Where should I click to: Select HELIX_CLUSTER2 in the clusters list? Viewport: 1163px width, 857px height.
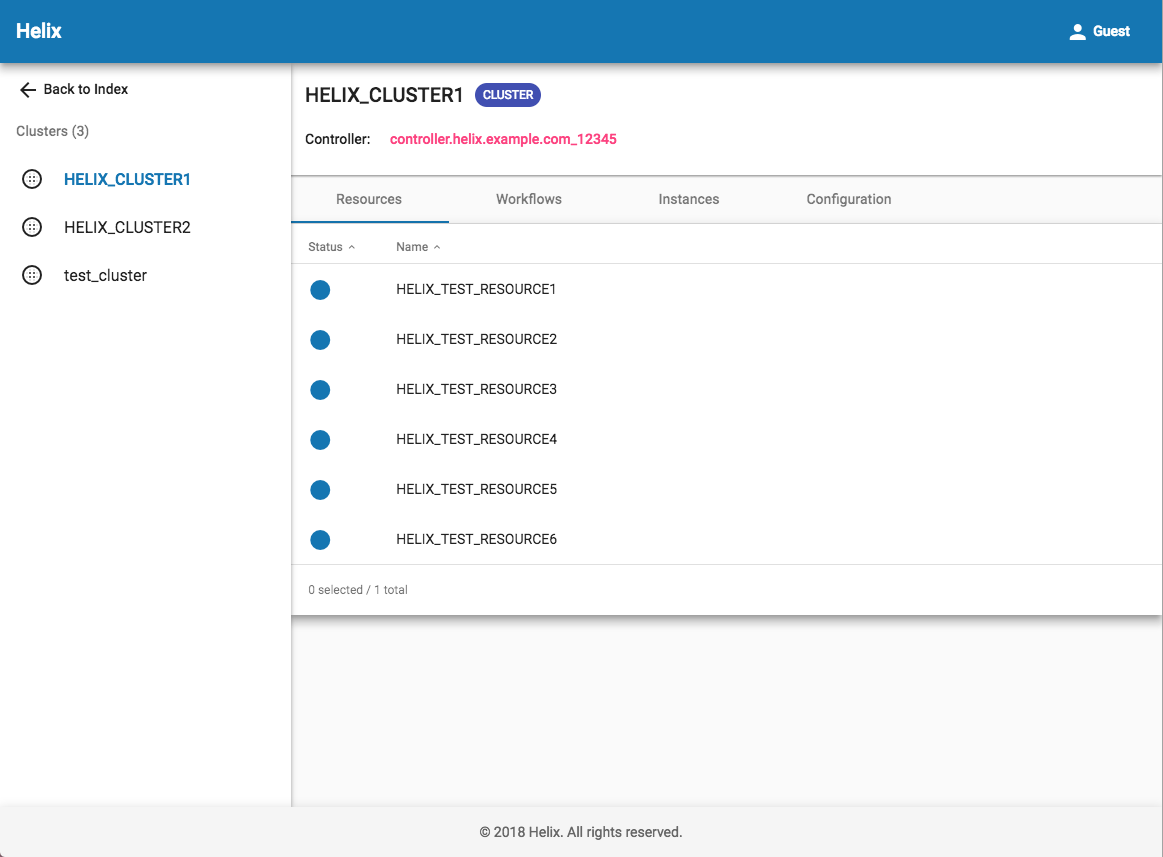coord(127,228)
